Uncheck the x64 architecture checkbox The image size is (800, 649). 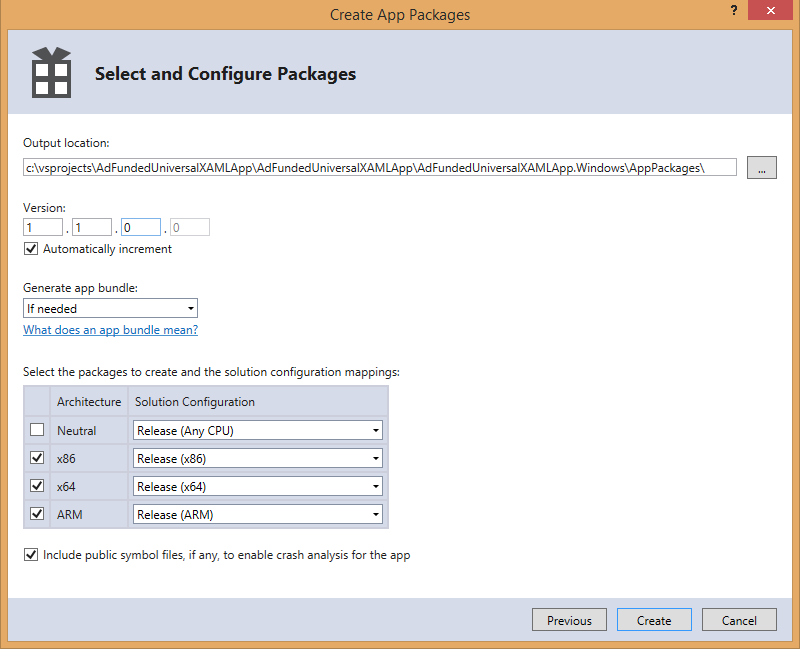(x=36, y=485)
